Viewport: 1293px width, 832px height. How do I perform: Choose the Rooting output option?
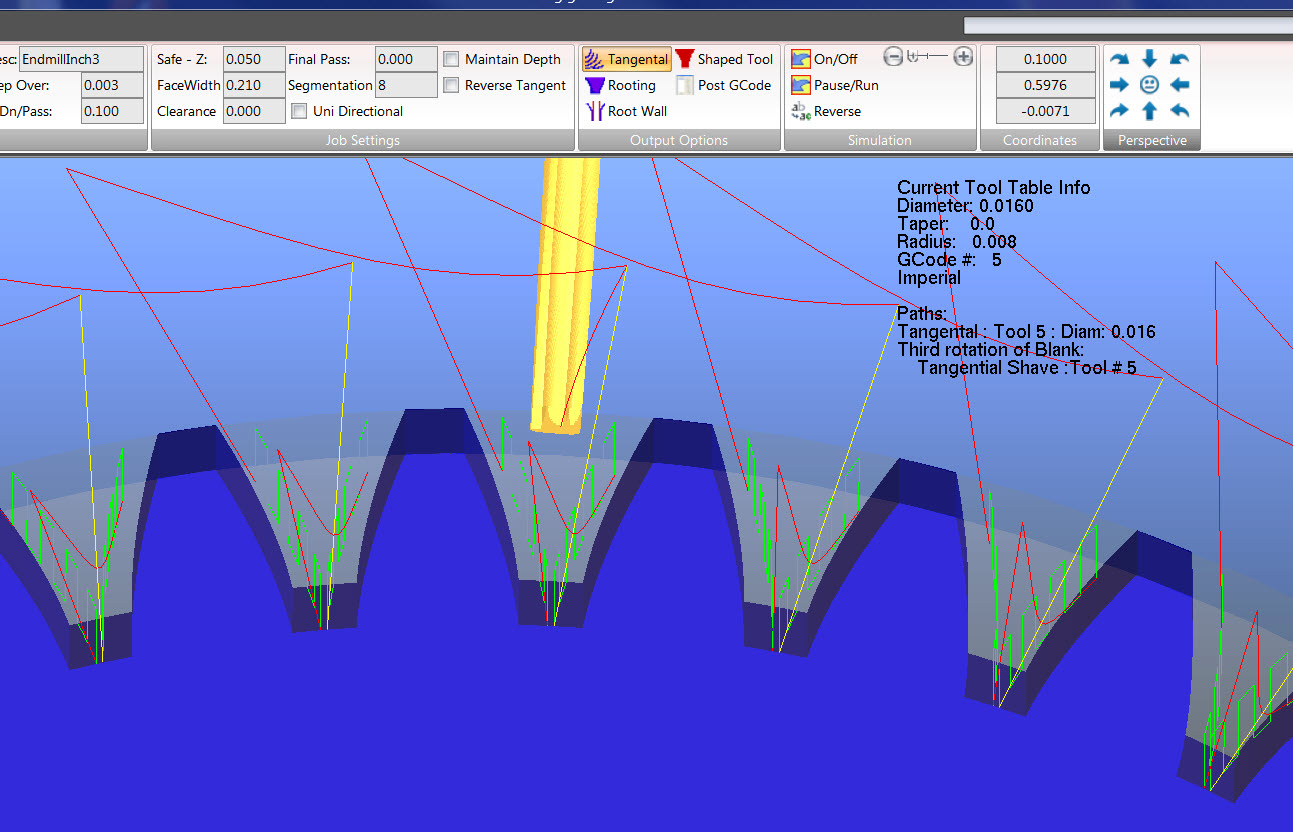tap(620, 85)
